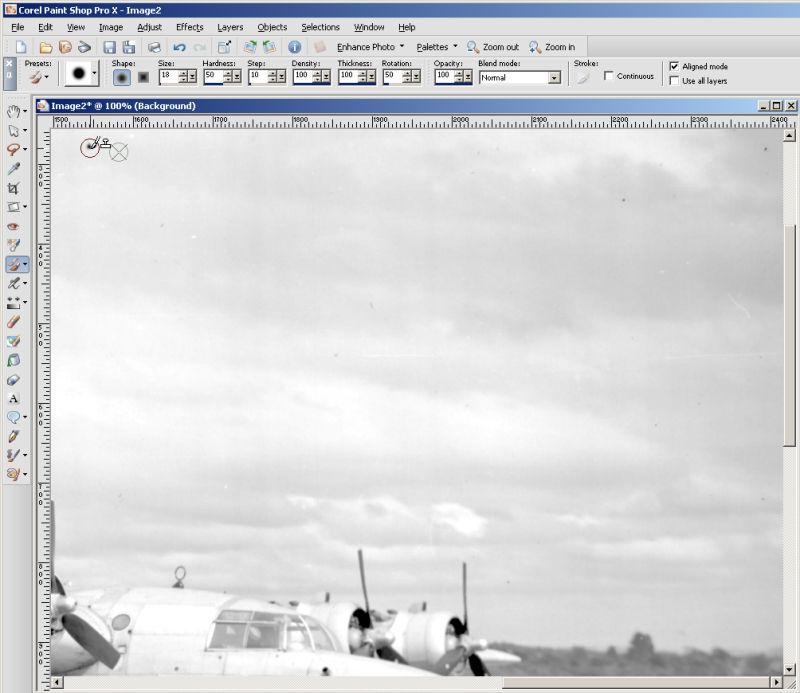This screenshot has width=800, height=693.
Task: Click the Size value field
Action: (167, 77)
